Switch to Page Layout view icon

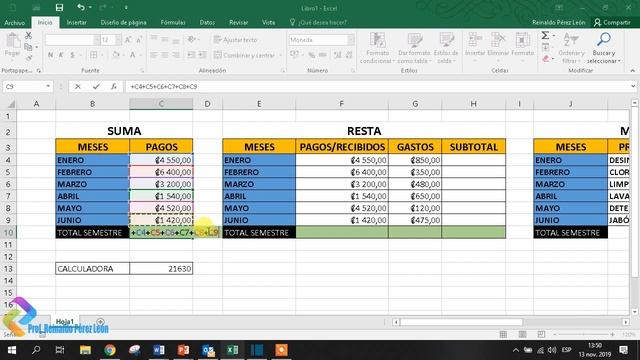coord(522,334)
